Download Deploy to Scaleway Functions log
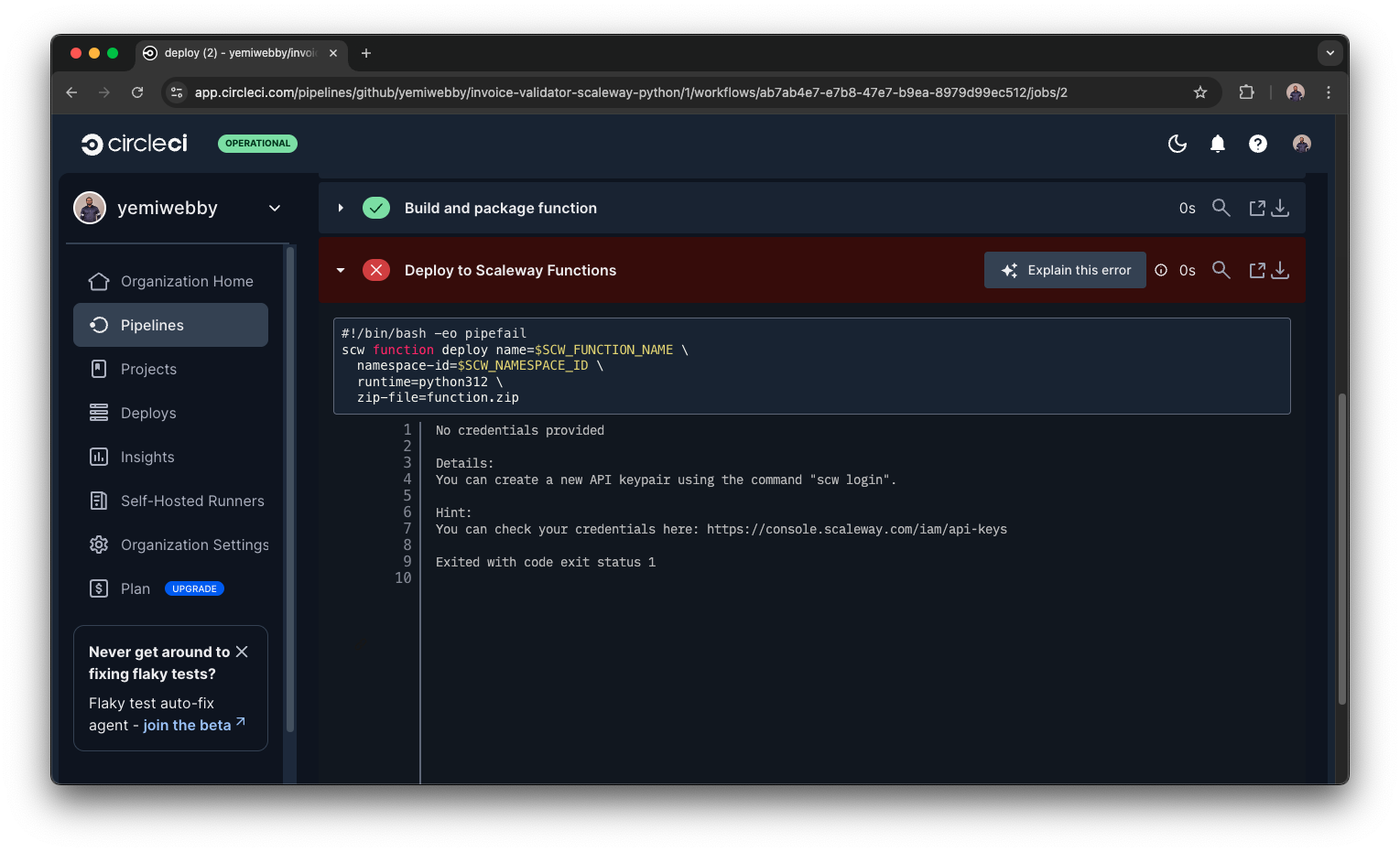 tap(1280, 270)
